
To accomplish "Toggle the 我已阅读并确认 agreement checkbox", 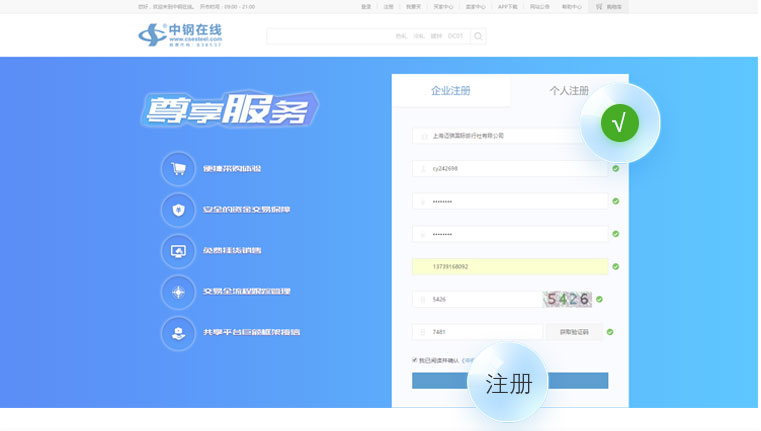I will point(415,360).
